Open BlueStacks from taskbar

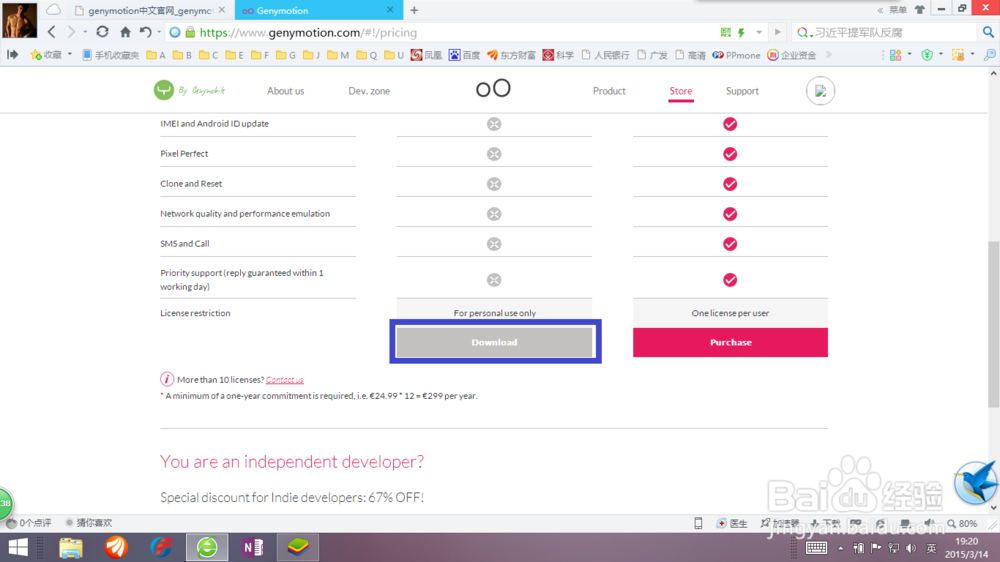point(298,547)
